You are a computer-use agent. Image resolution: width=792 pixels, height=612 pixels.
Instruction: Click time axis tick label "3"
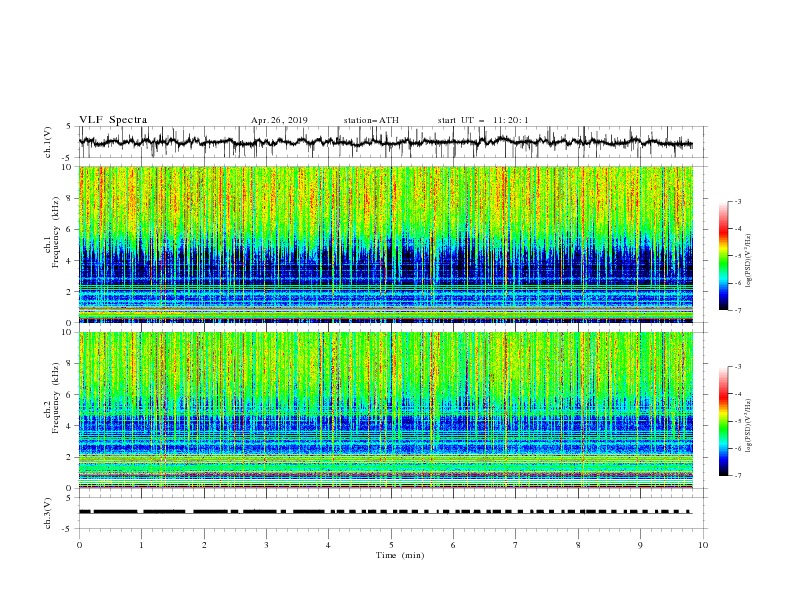point(266,545)
